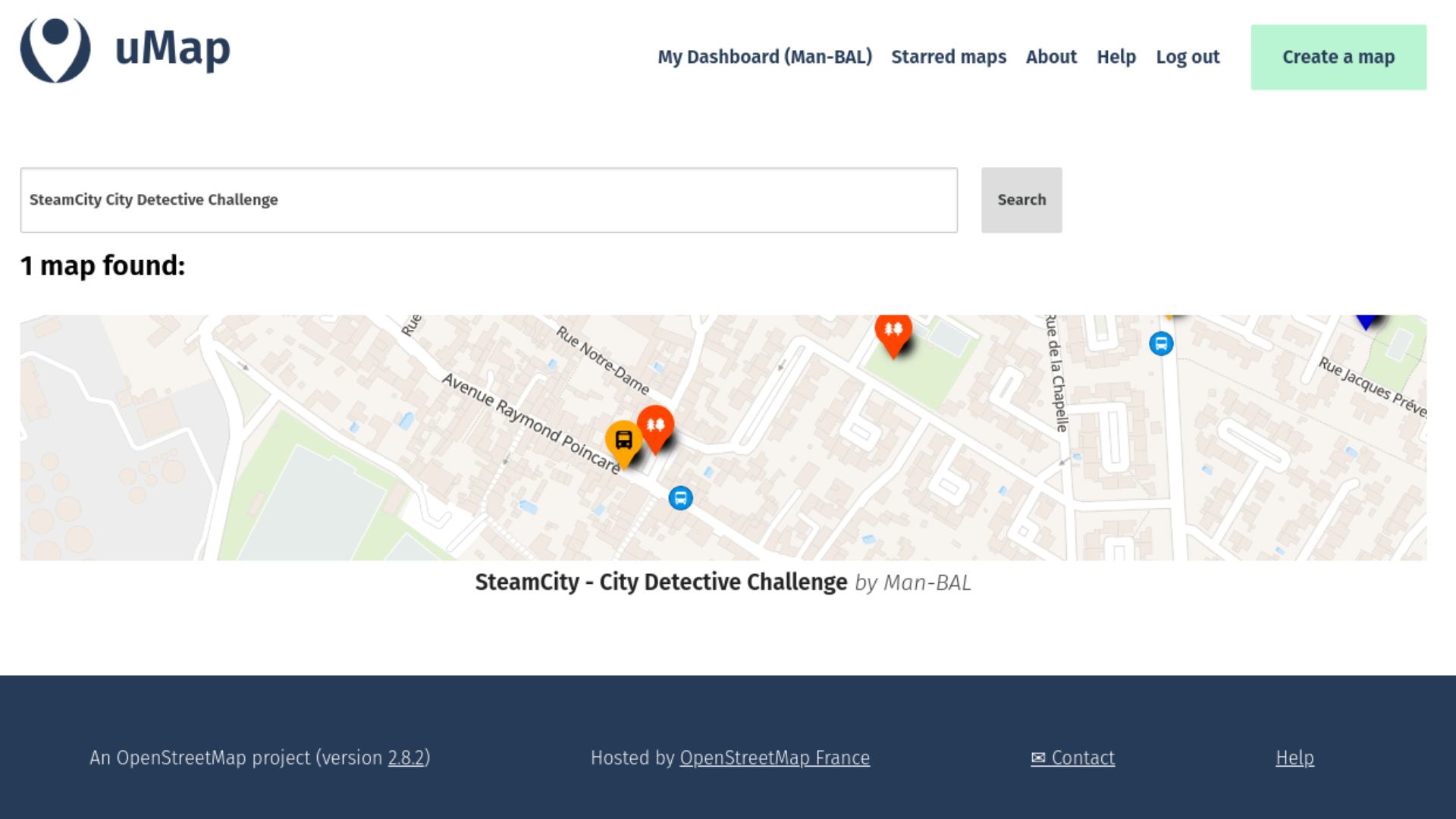The width and height of the screenshot is (1456, 819).
Task: Click the version 2.8.2 link
Action: [406, 758]
